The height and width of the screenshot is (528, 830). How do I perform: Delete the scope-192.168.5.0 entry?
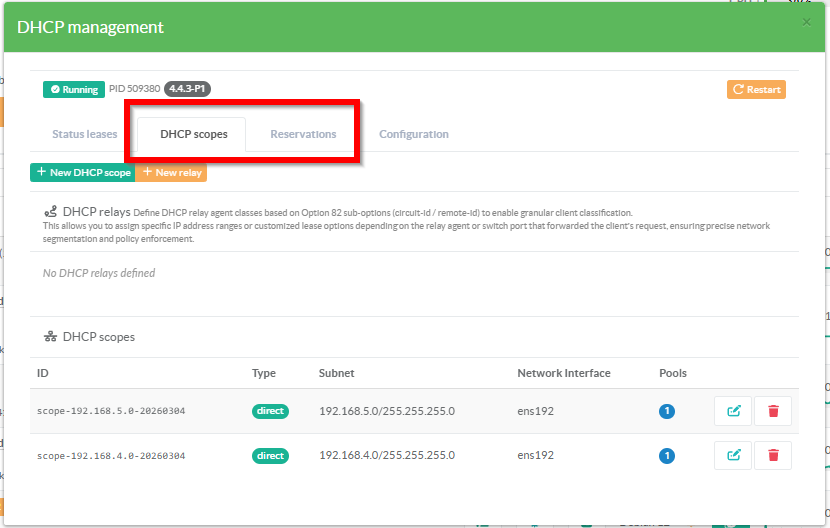pyautogui.click(x=772, y=411)
